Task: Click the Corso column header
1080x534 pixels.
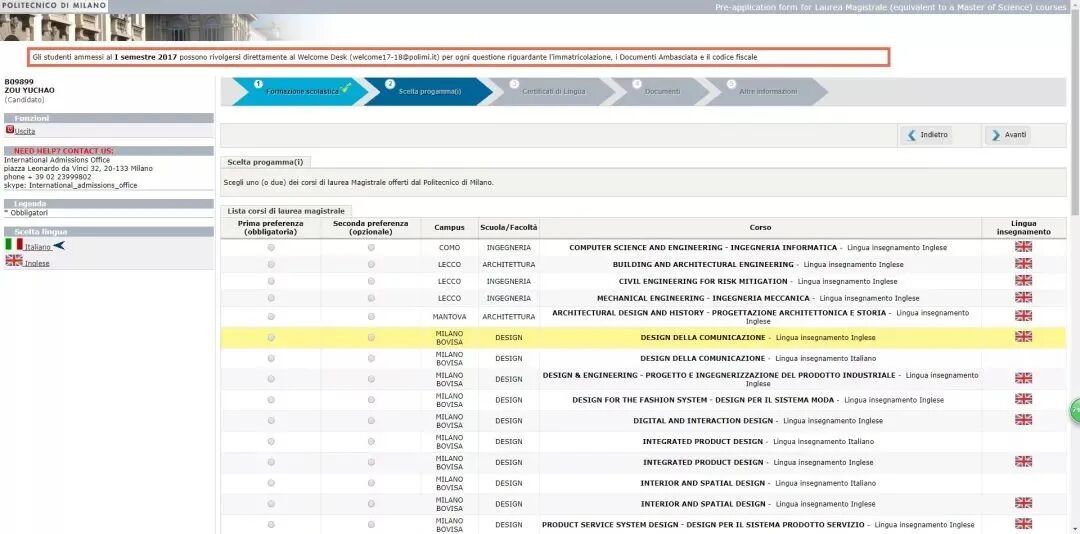Action: pos(760,228)
